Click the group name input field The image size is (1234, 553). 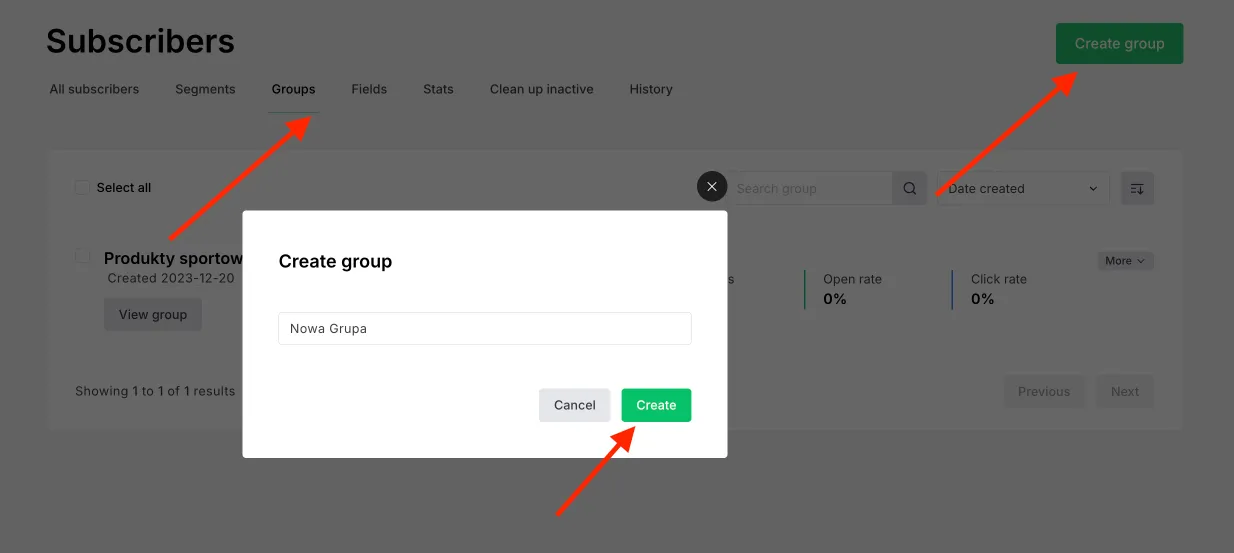click(x=484, y=328)
